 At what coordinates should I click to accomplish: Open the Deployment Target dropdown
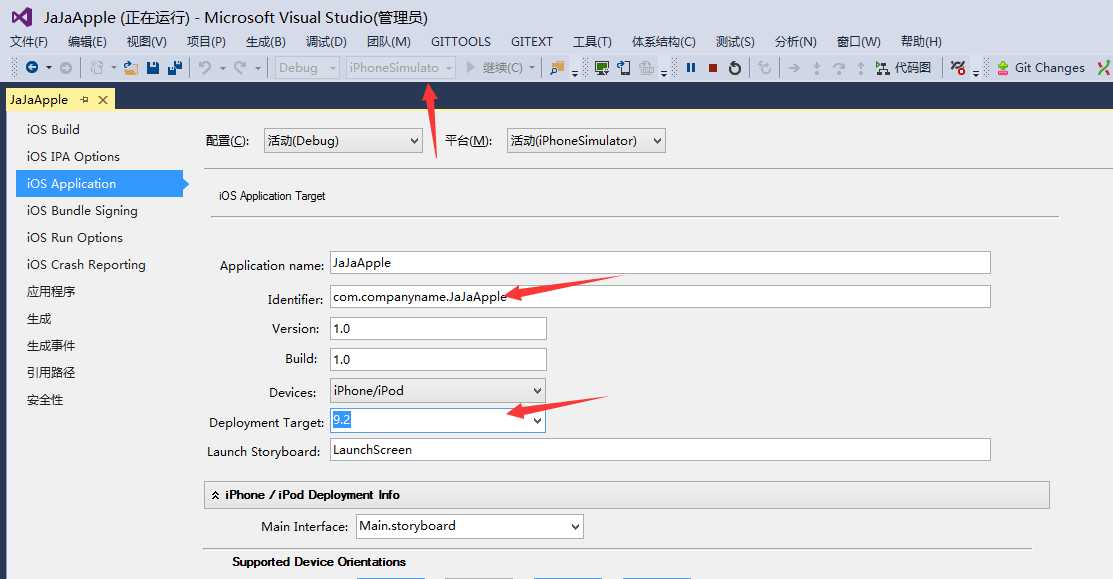537,421
